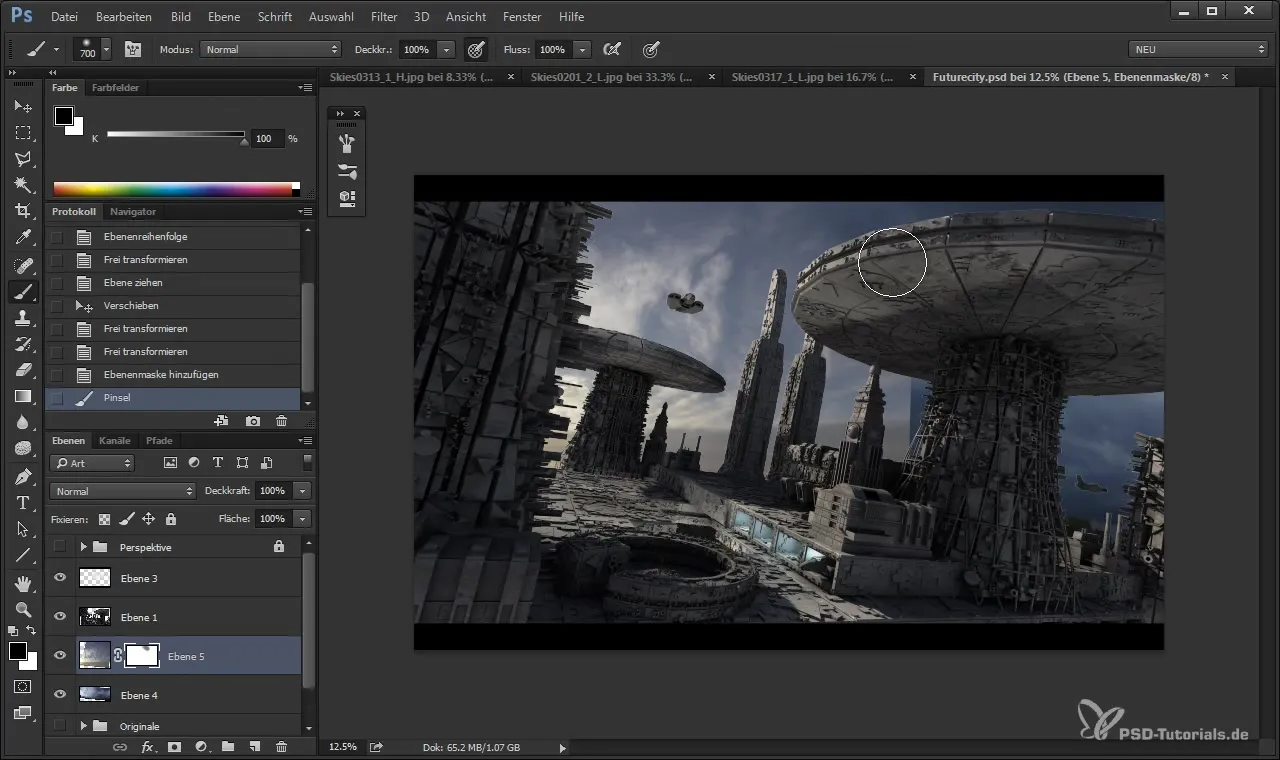
Task: Switch to the Navigator tab
Action: pyautogui.click(x=133, y=212)
